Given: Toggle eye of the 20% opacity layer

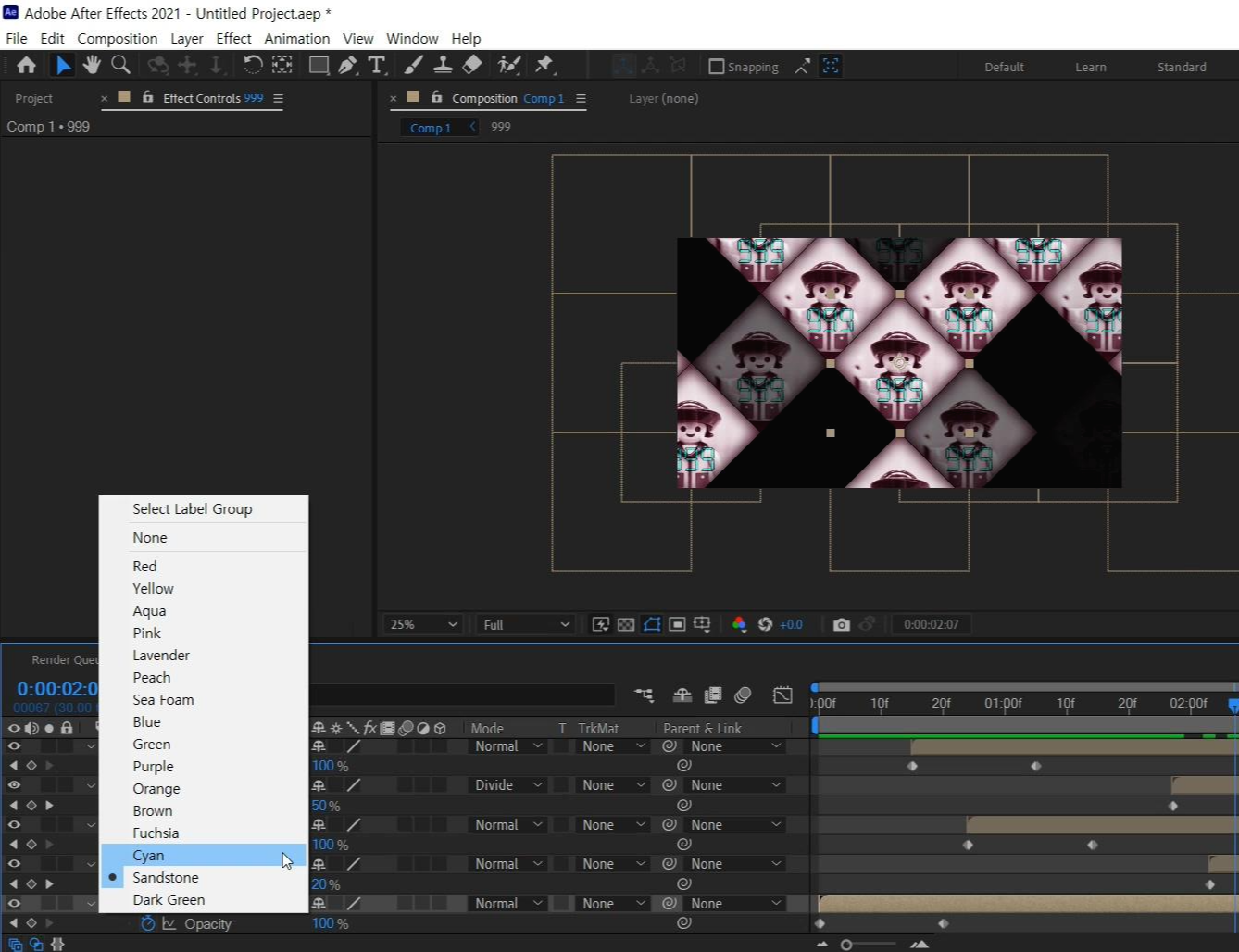Looking at the screenshot, I should point(14,863).
